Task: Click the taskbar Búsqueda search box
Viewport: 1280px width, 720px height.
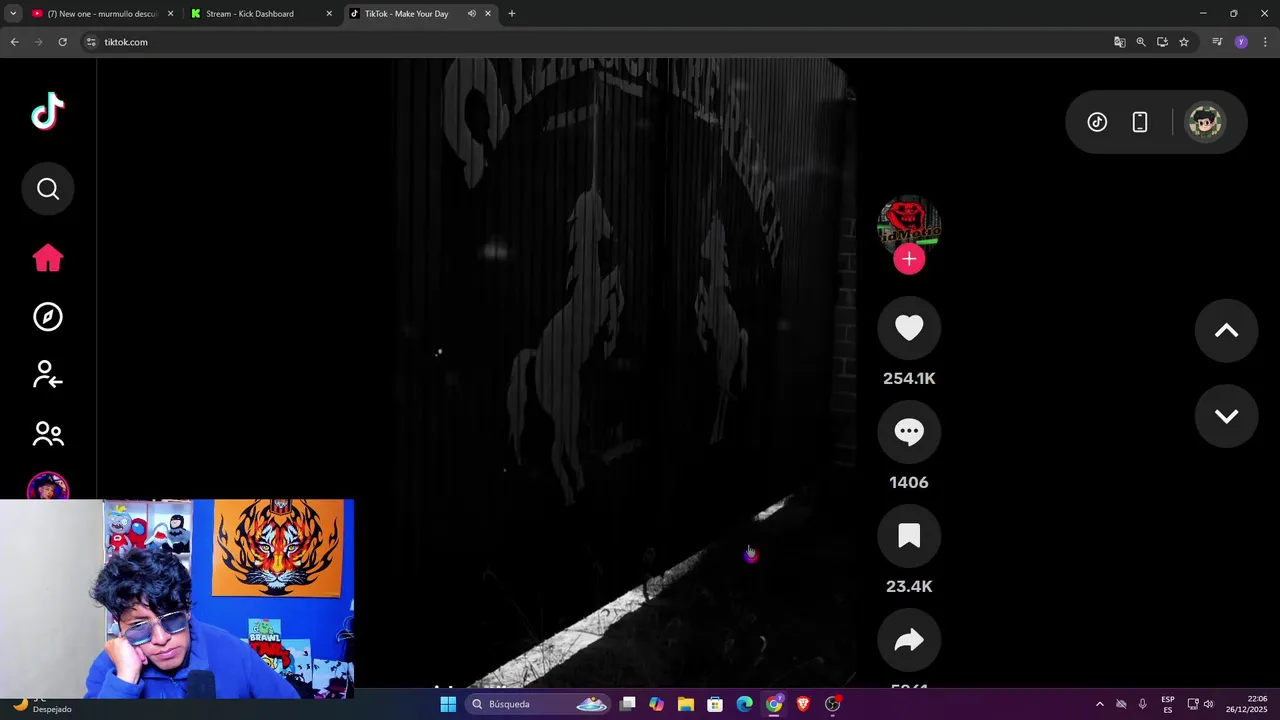Action: coord(538,704)
